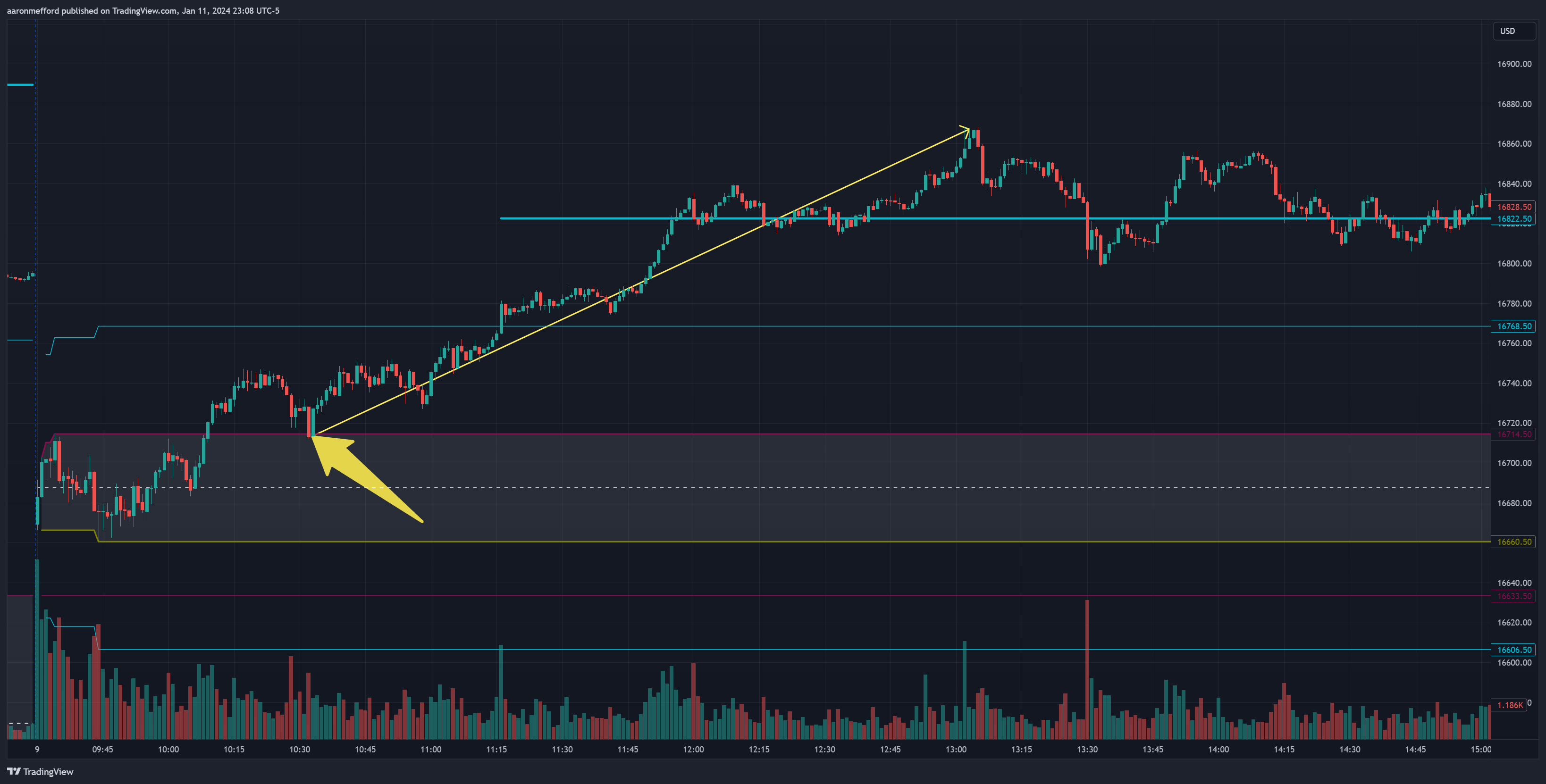Viewport: 1546px width, 784px height.
Task: Click the TradingView logo at bottom left
Action: pos(40,771)
